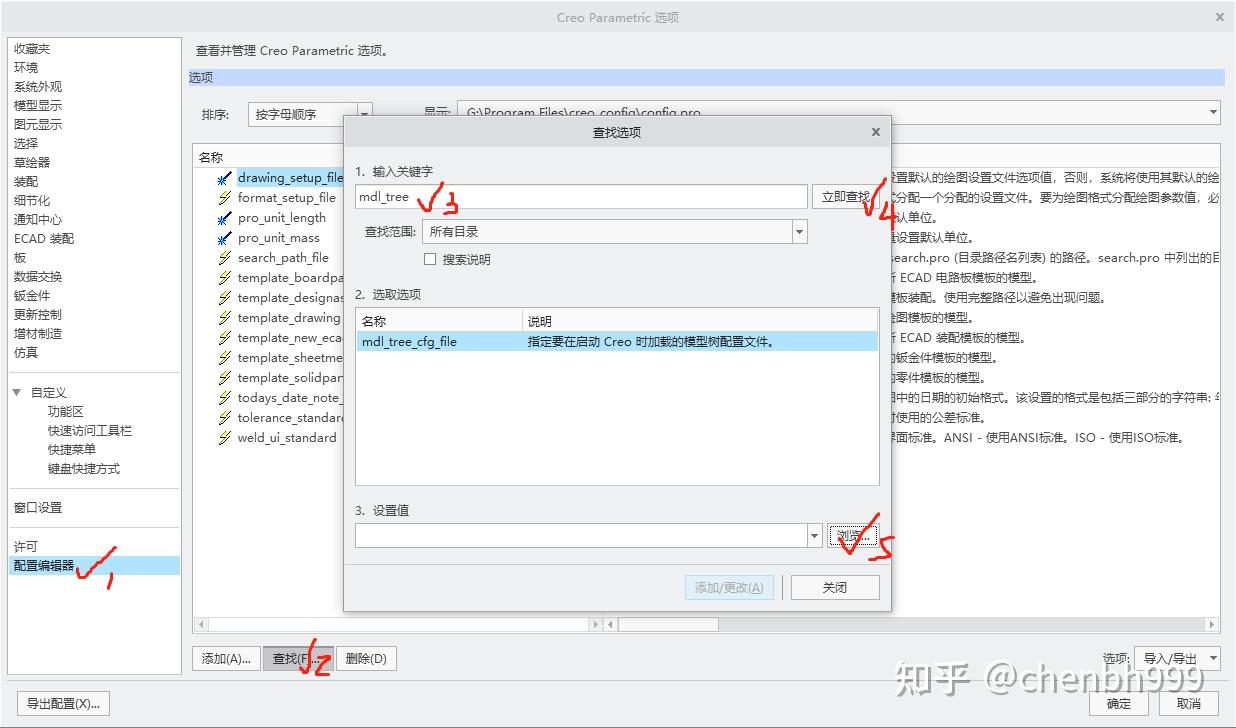Click the lightning icon next to template_sheetmetal option
1236x728 pixels.
click(x=225, y=358)
